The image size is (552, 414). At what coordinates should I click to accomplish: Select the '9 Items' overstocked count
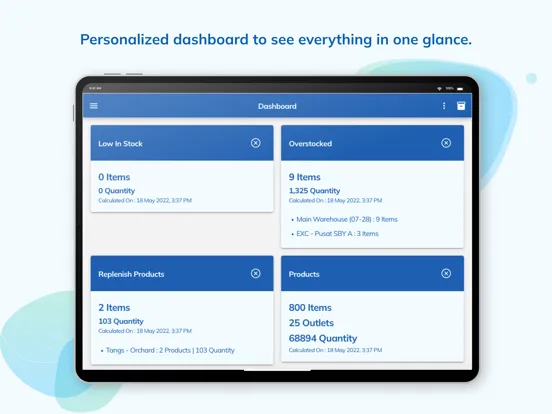(305, 177)
